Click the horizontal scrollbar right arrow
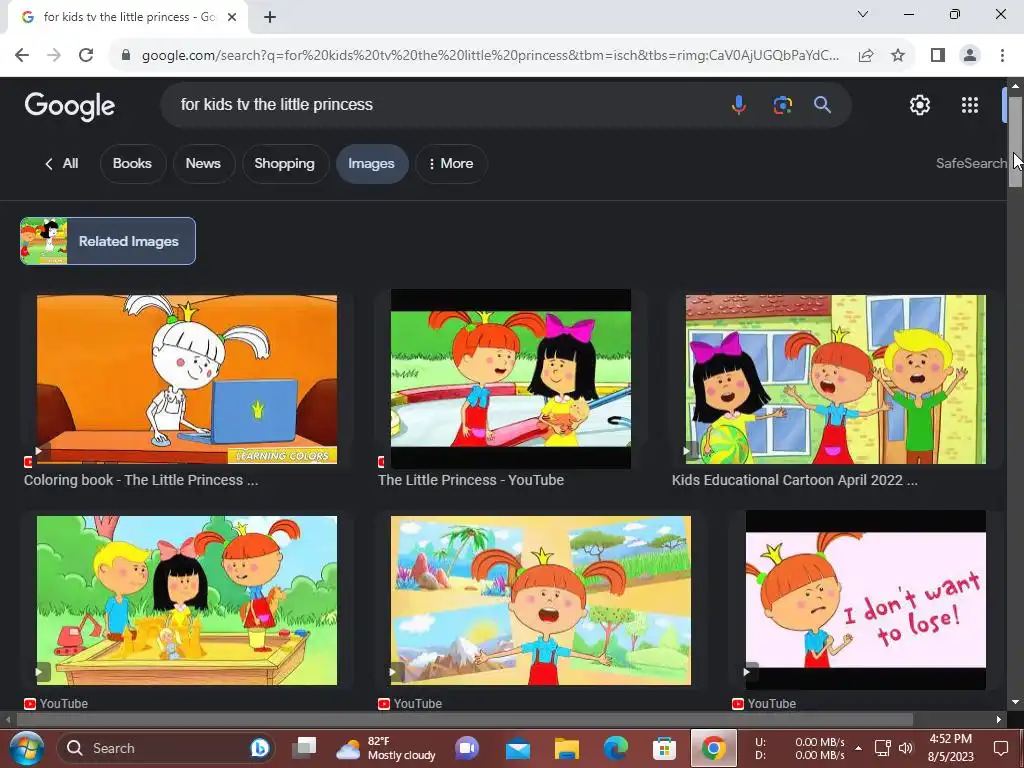The height and width of the screenshot is (768, 1024). (999, 719)
